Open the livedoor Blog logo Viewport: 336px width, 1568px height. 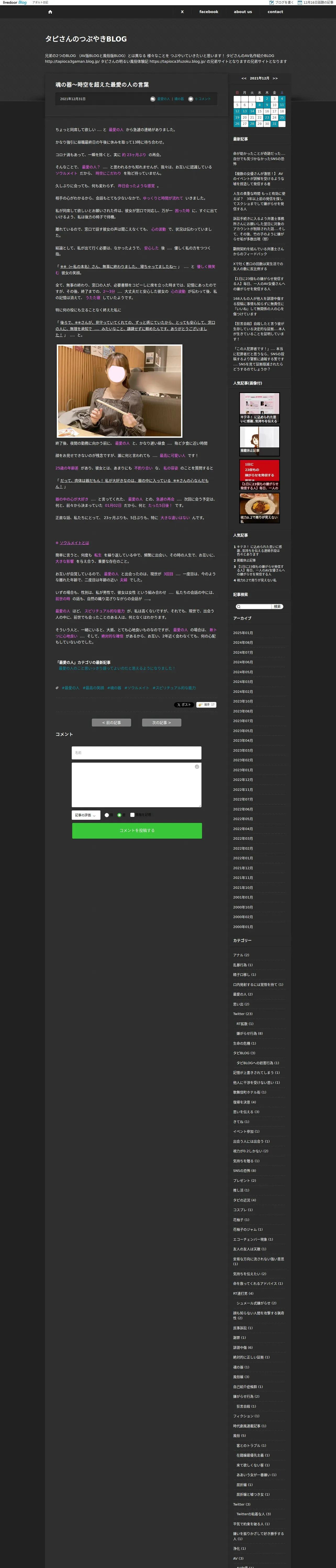pyautogui.click(x=15, y=2)
